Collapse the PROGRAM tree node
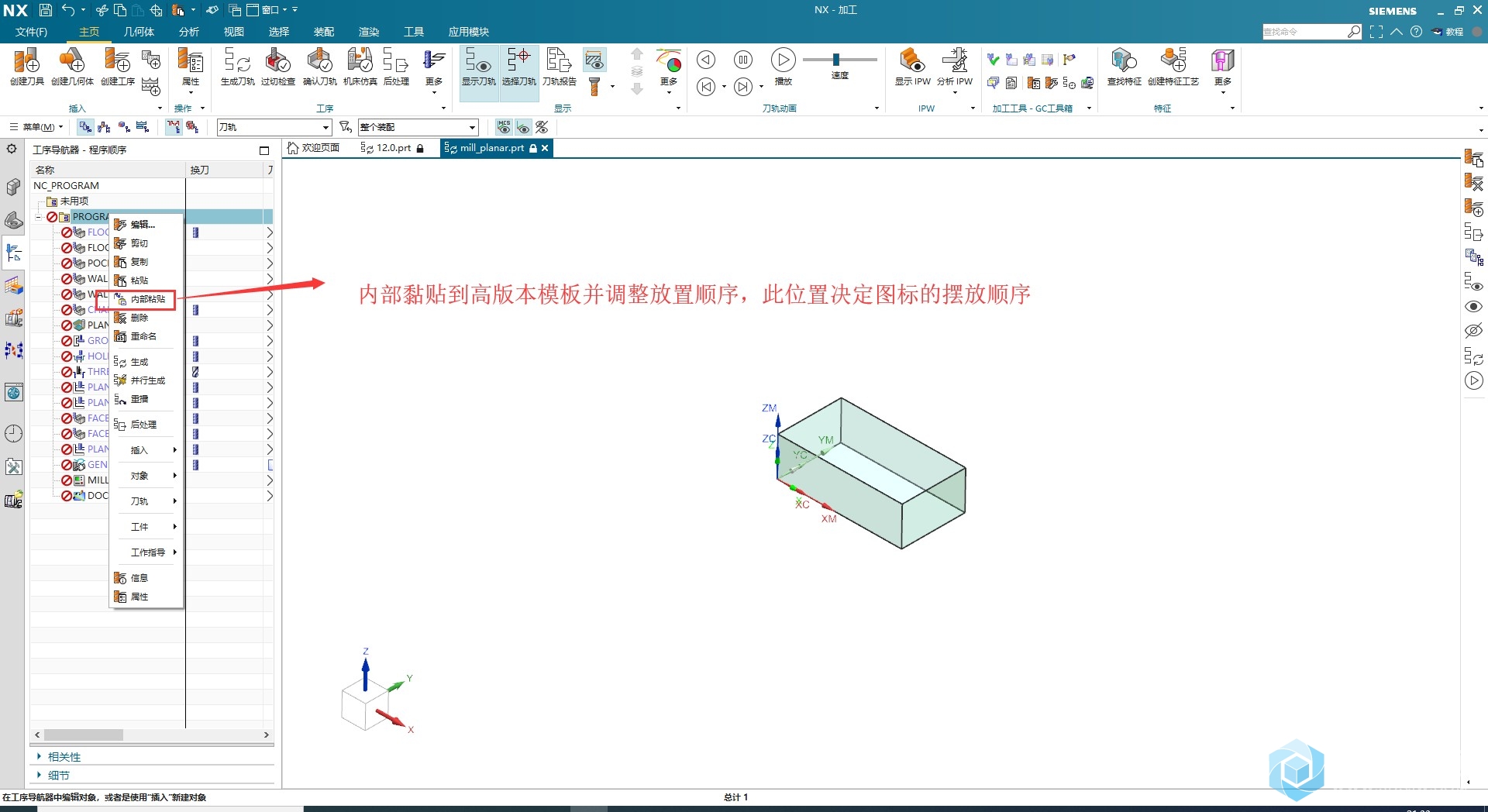The image size is (1488, 812). coord(39,218)
